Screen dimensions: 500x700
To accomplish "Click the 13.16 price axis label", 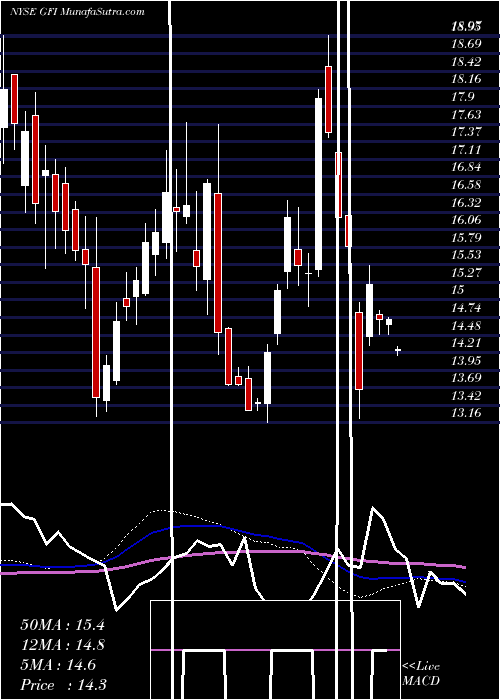I will (x=466, y=413).
